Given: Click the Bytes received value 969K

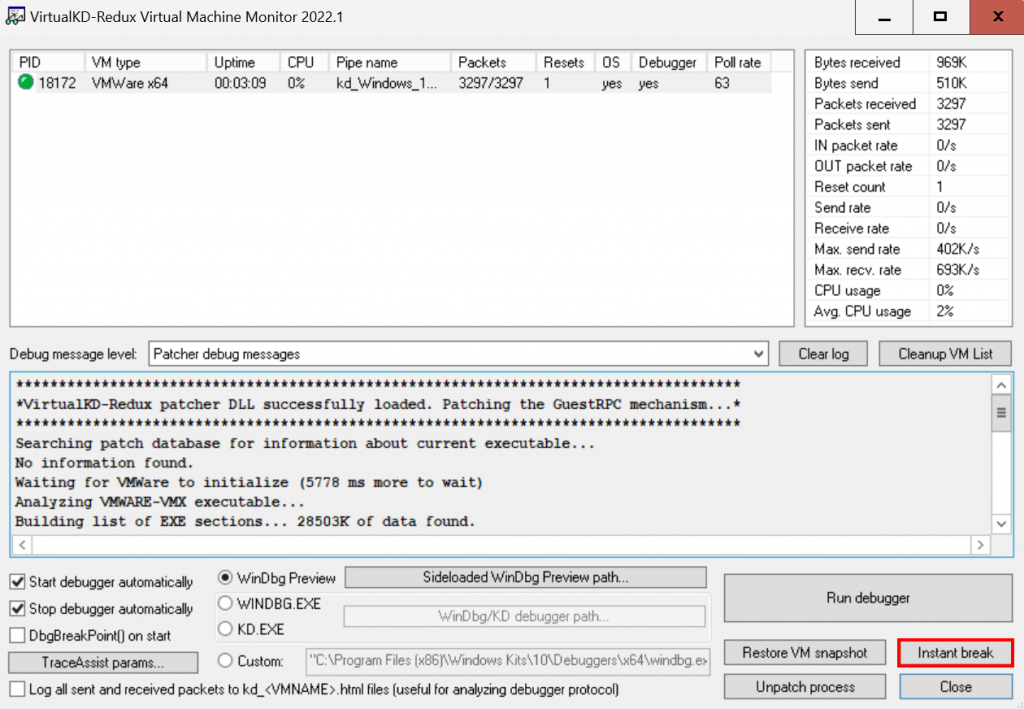Looking at the screenshot, I should coord(951,62).
